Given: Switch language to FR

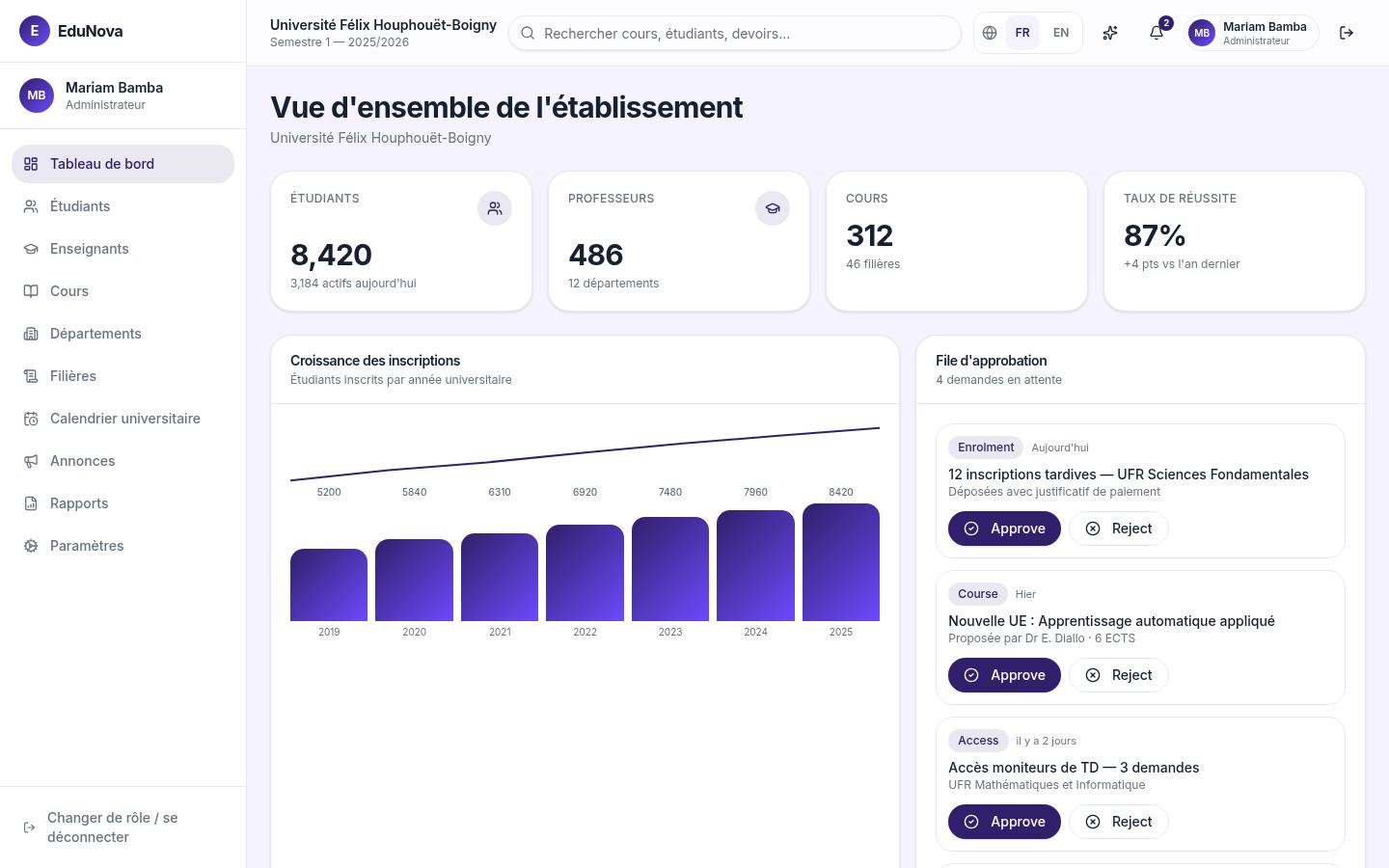Looking at the screenshot, I should click(1022, 33).
